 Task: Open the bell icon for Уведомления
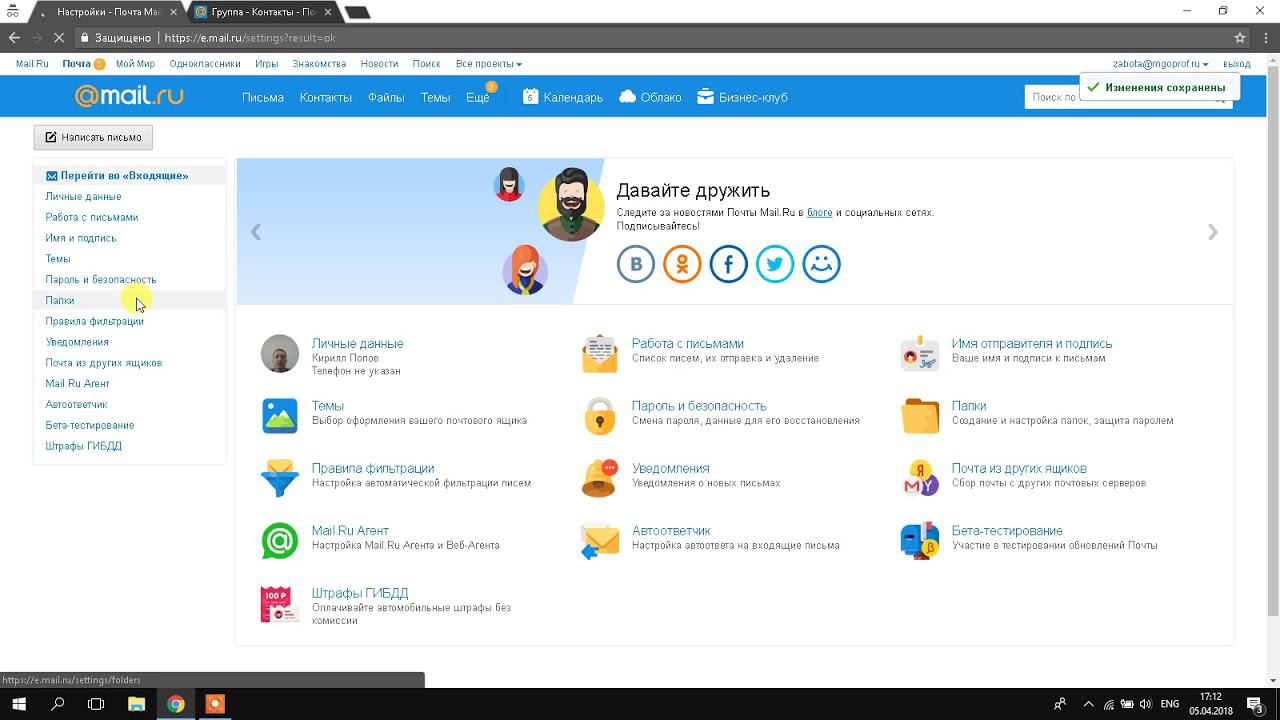coord(600,478)
